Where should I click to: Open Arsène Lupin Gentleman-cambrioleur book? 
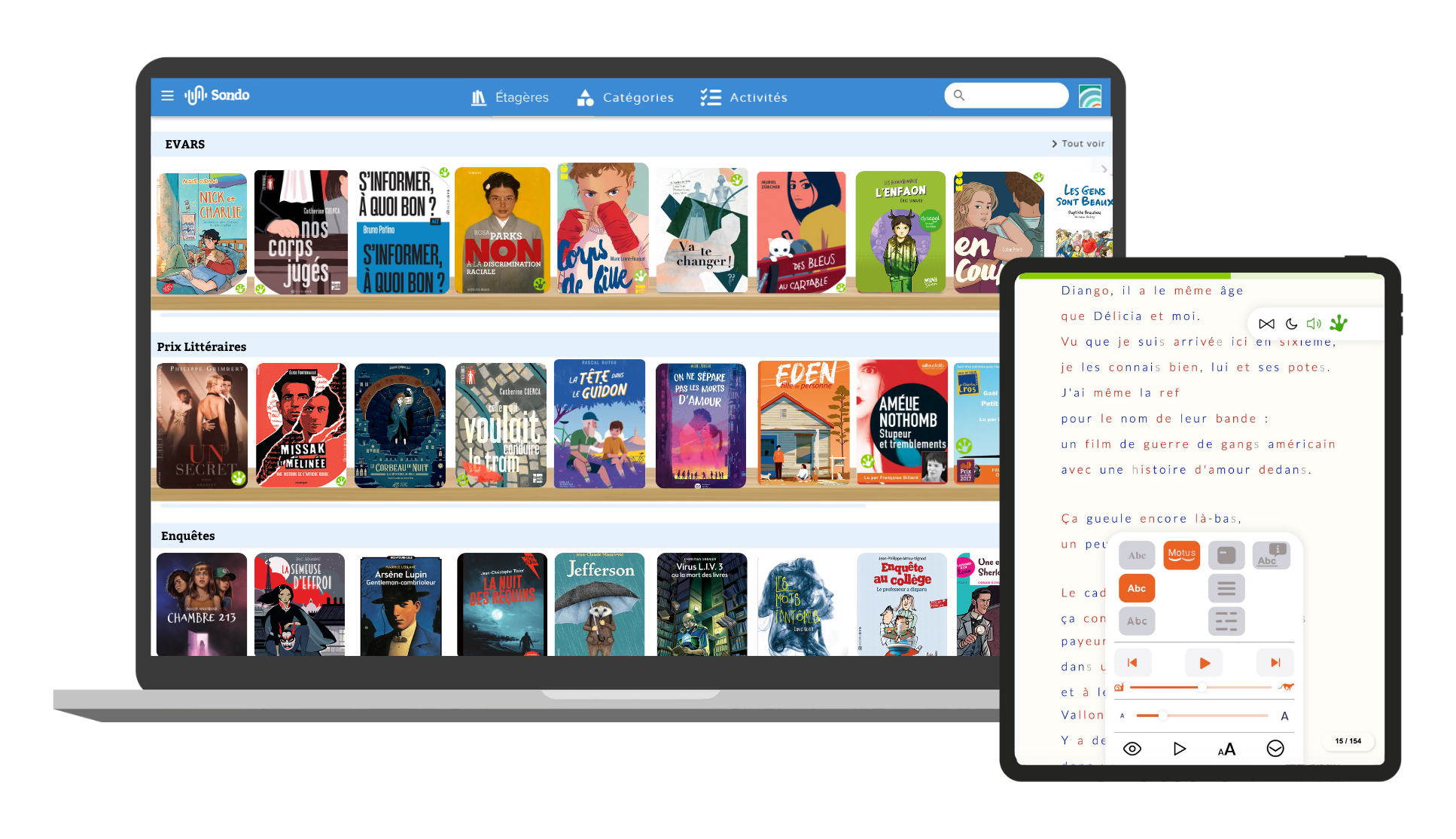click(401, 606)
